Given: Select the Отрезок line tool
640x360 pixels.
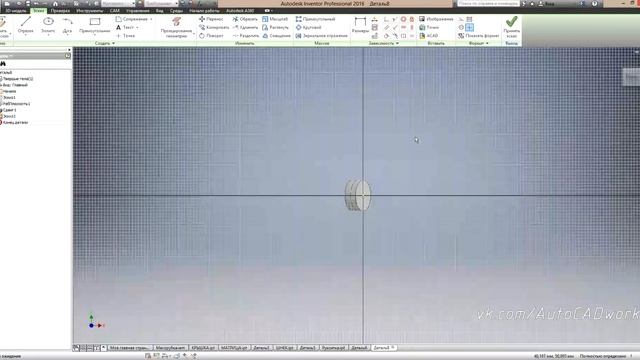Looking at the screenshot, I should click(26, 25).
